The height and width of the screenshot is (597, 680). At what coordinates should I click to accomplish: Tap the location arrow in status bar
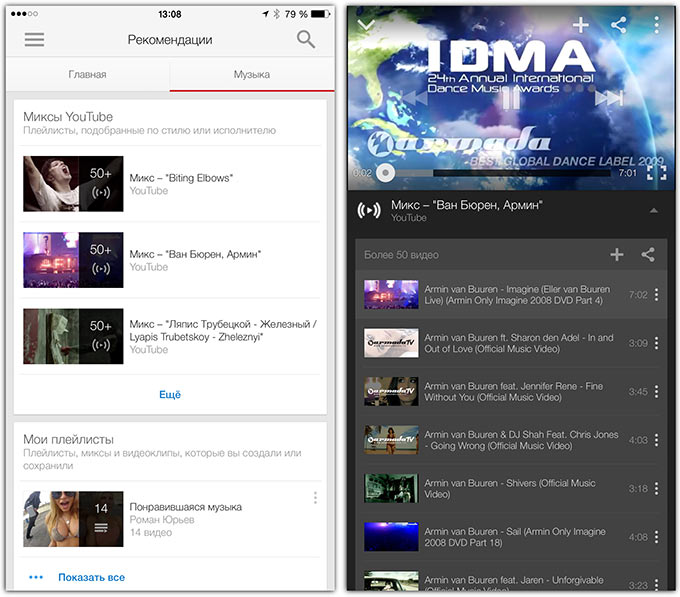[x=265, y=14]
